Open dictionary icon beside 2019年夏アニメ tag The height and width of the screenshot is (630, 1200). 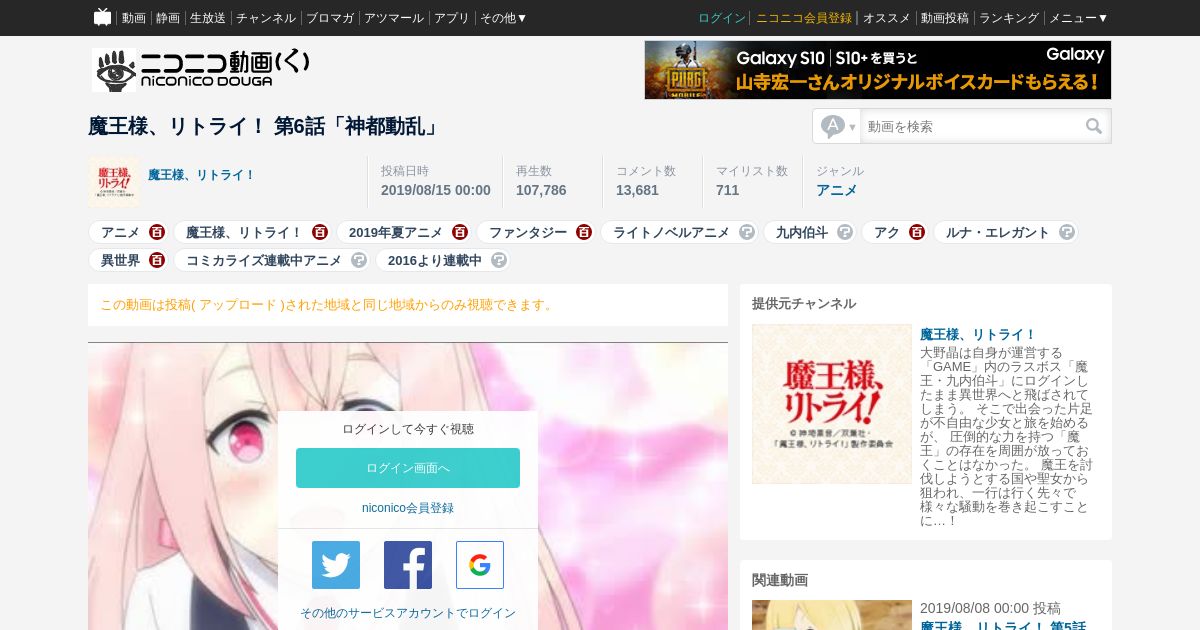(x=460, y=232)
